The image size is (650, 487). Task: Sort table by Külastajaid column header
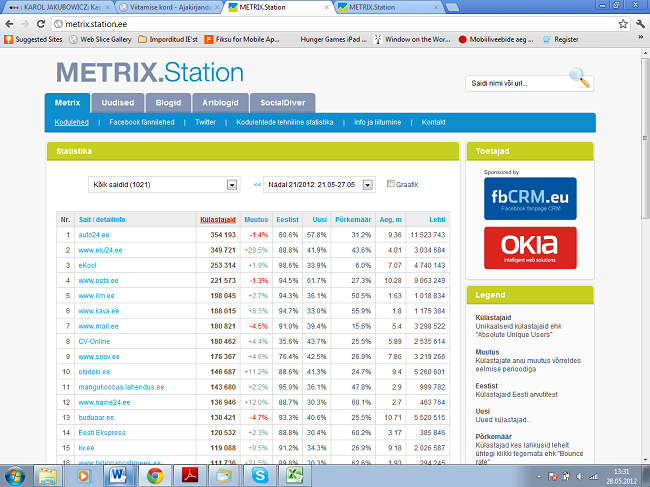(x=217, y=218)
